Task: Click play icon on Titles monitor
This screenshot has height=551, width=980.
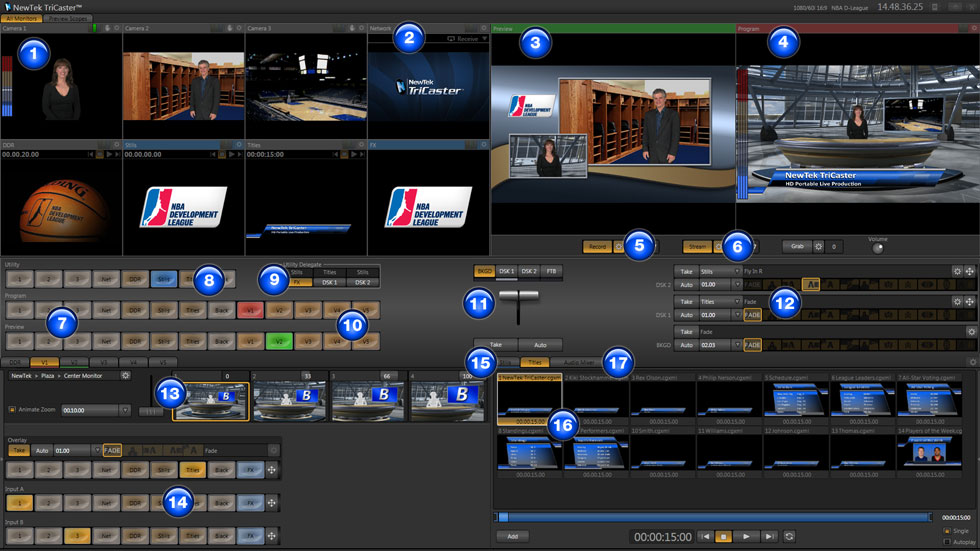Action: 354,154
